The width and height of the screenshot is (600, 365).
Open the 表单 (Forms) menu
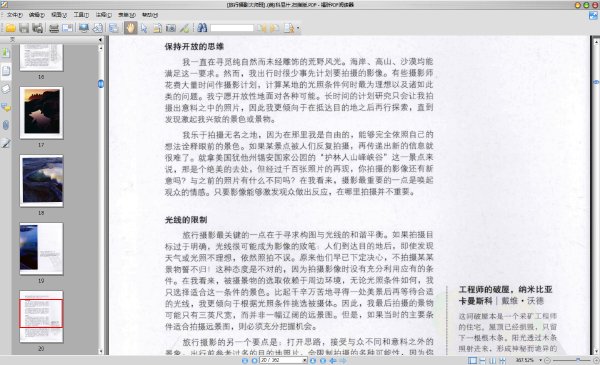(127, 15)
